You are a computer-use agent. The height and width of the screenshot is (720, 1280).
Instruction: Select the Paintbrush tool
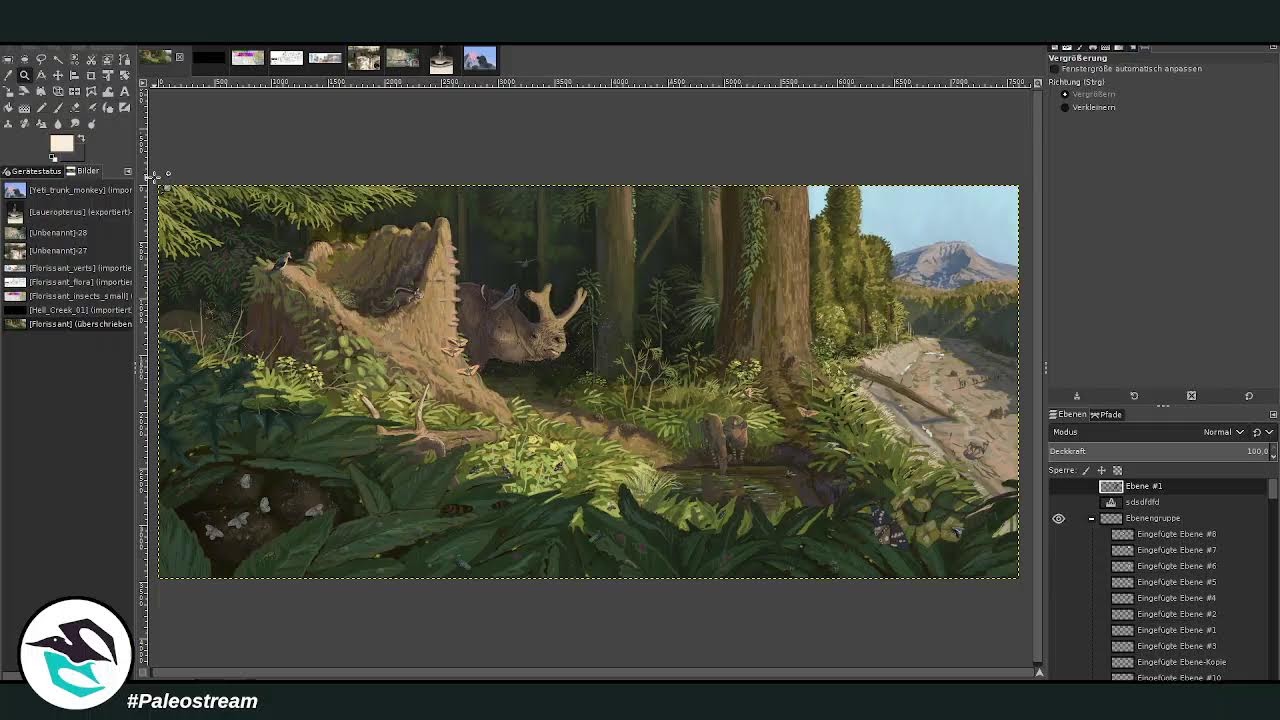click(58, 108)
